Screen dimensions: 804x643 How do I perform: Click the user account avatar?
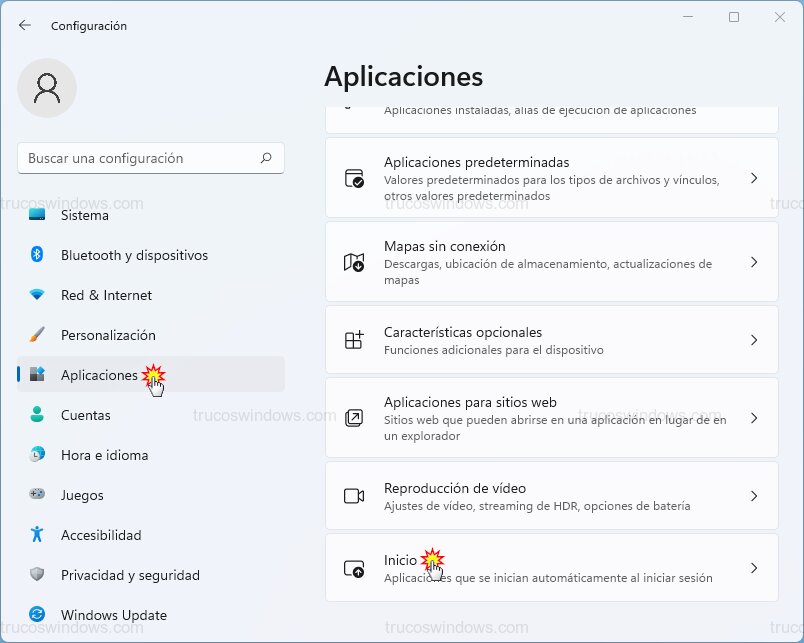click(47, 88)
